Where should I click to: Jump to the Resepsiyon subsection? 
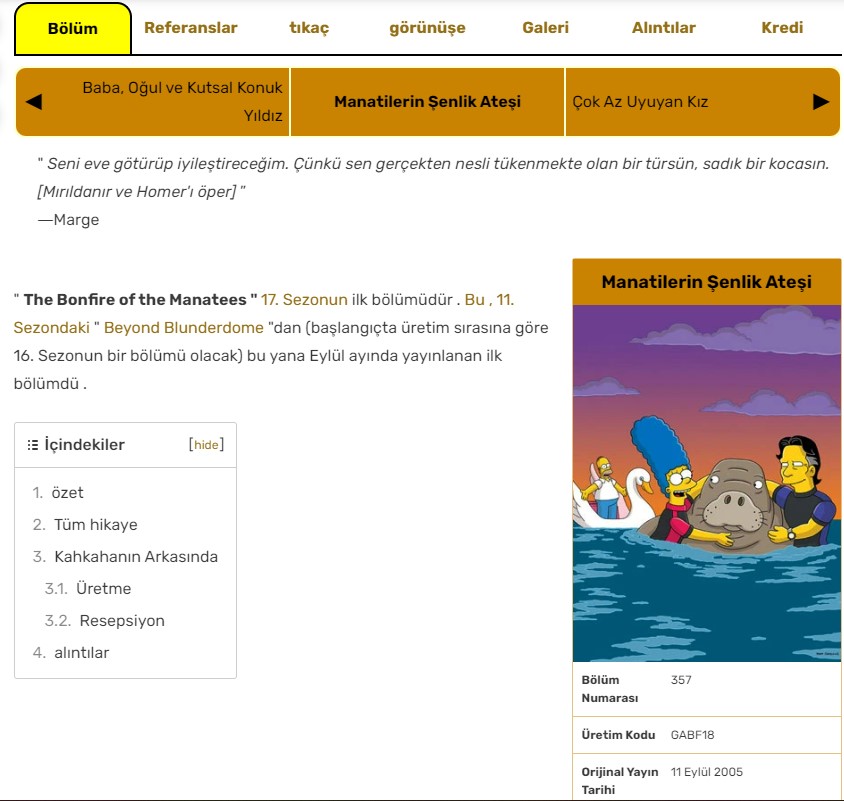click(122, 620)
